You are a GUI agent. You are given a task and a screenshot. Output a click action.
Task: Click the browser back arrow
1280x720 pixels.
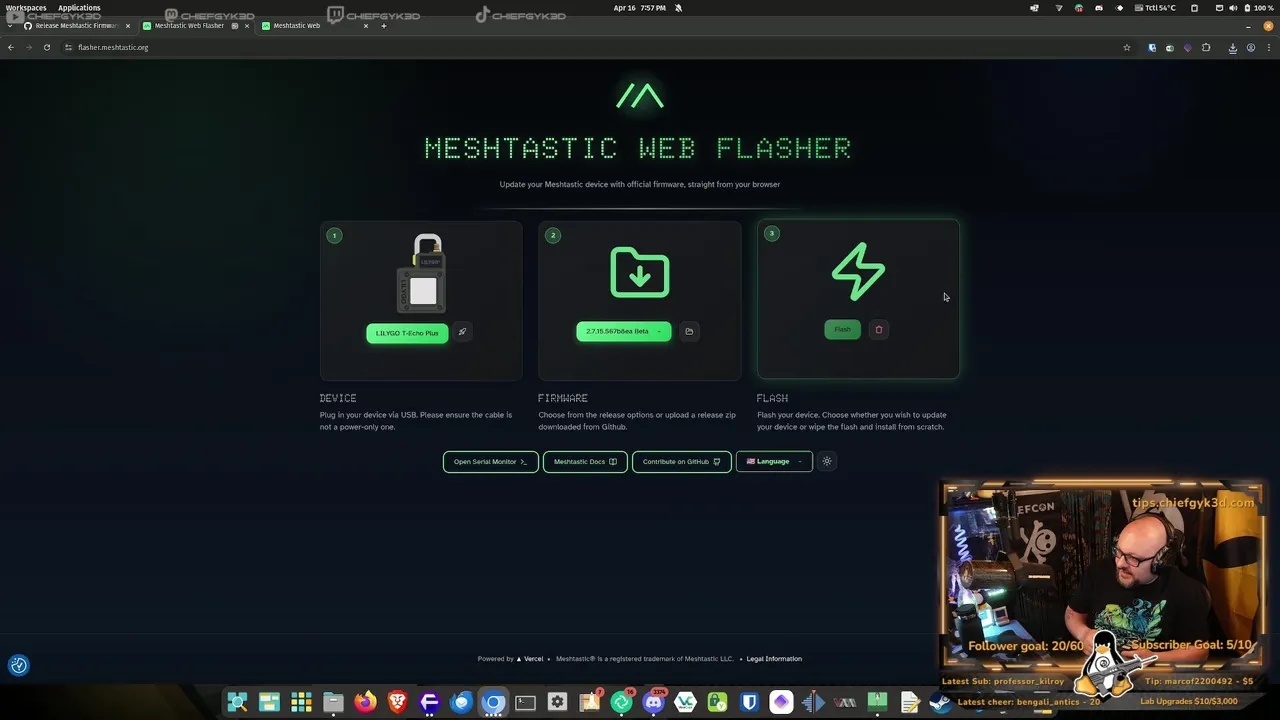pos(11,47)
